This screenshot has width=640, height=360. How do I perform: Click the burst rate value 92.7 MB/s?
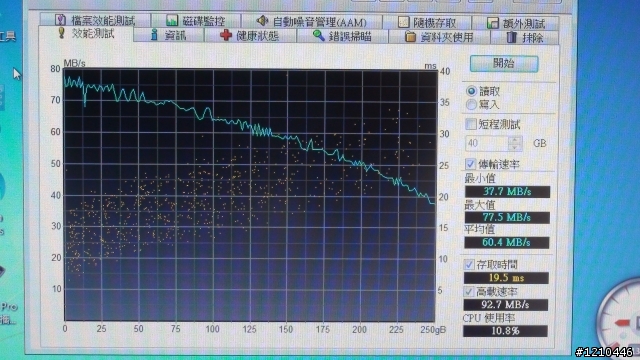(505, 304)
